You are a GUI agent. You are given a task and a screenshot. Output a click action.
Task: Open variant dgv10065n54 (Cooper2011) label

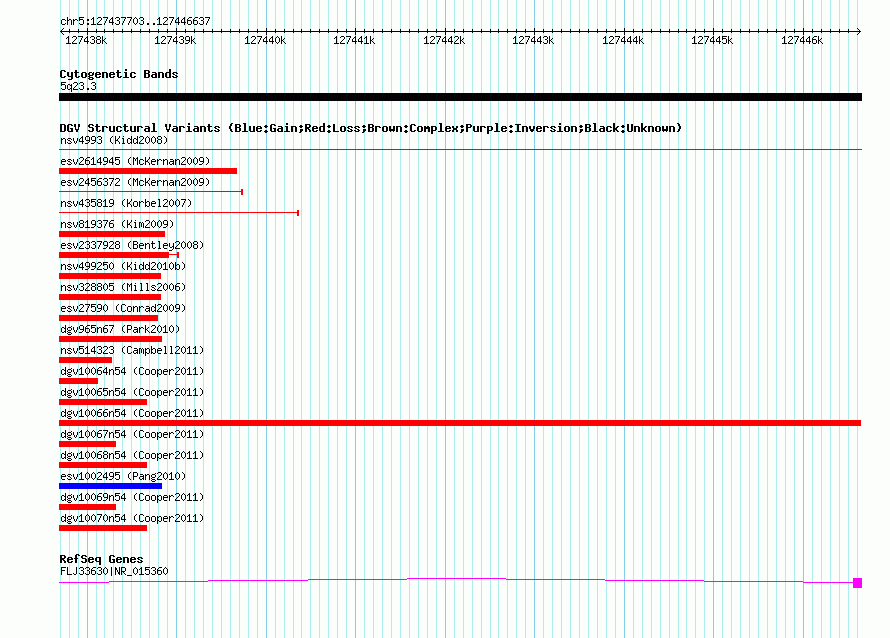[132, 392]
